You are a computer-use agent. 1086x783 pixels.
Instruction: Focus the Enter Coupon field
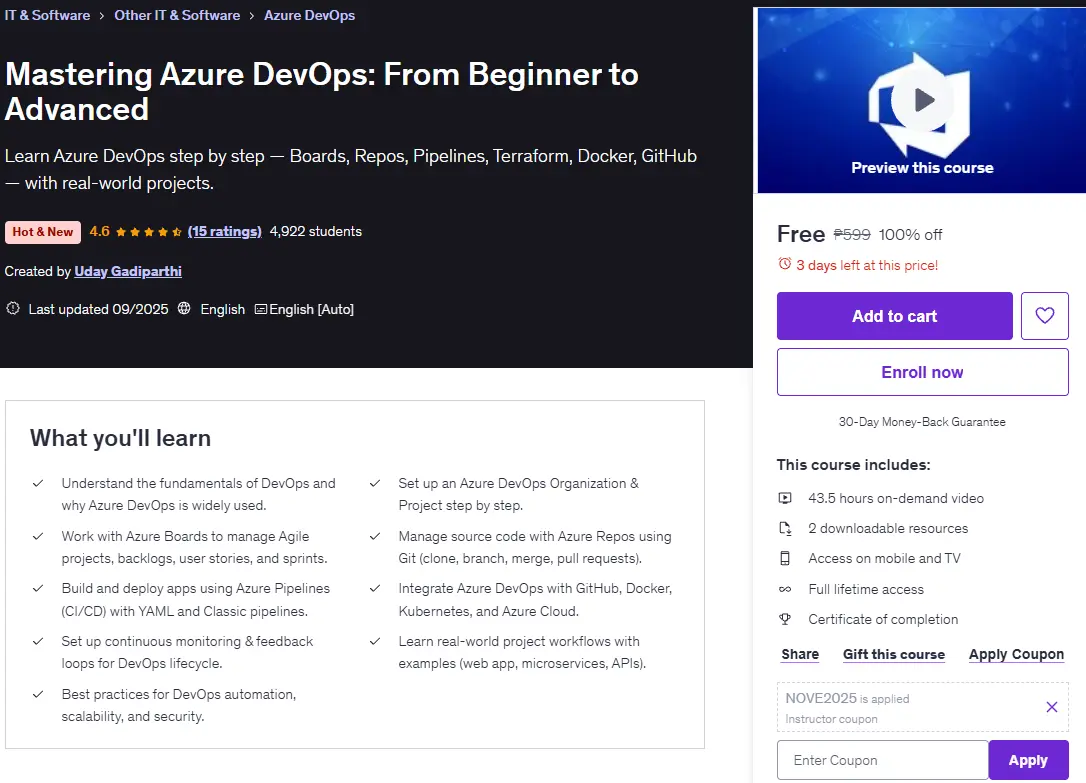[882, 760]
